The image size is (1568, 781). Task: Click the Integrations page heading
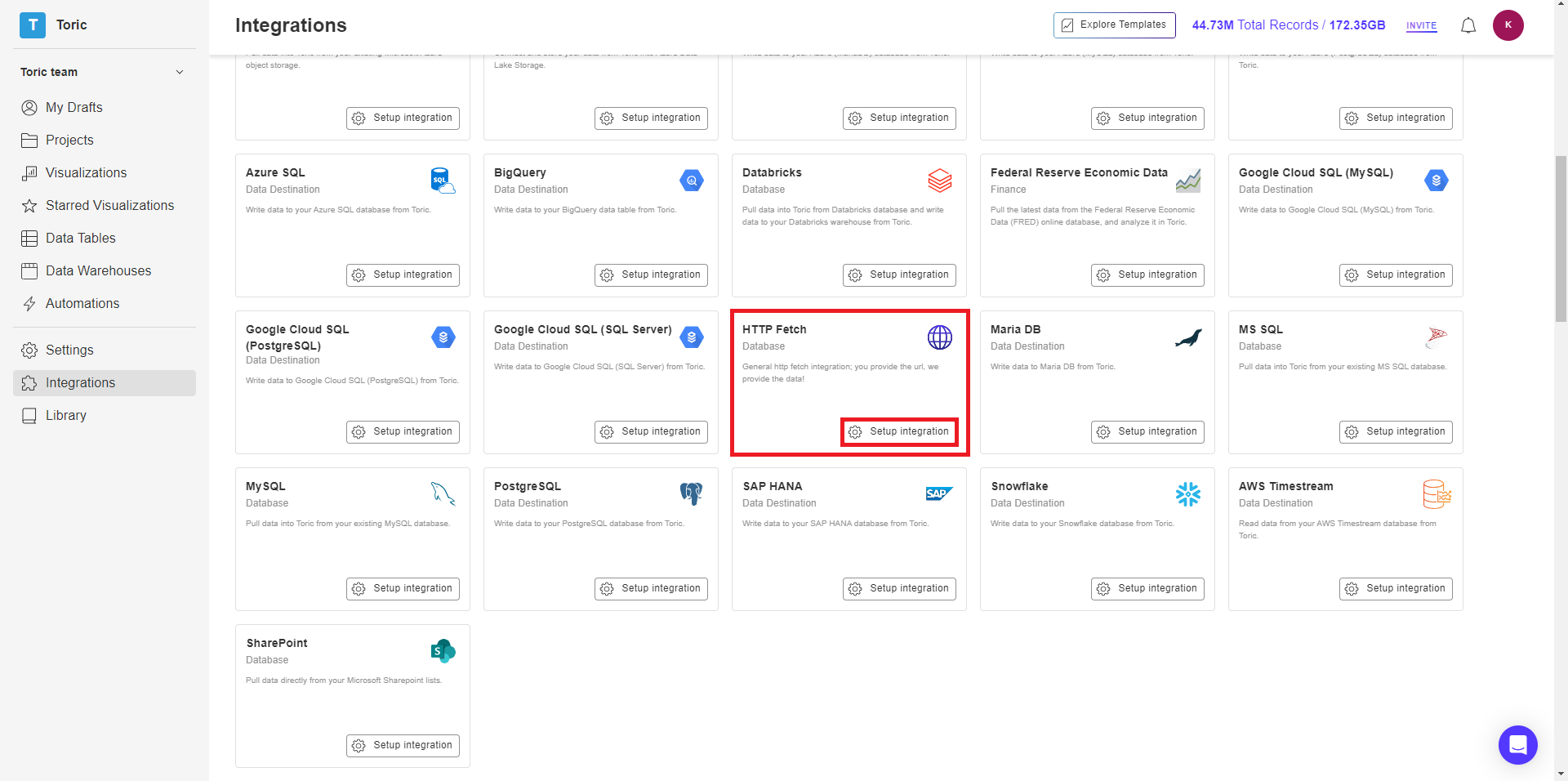coord(291,25)
